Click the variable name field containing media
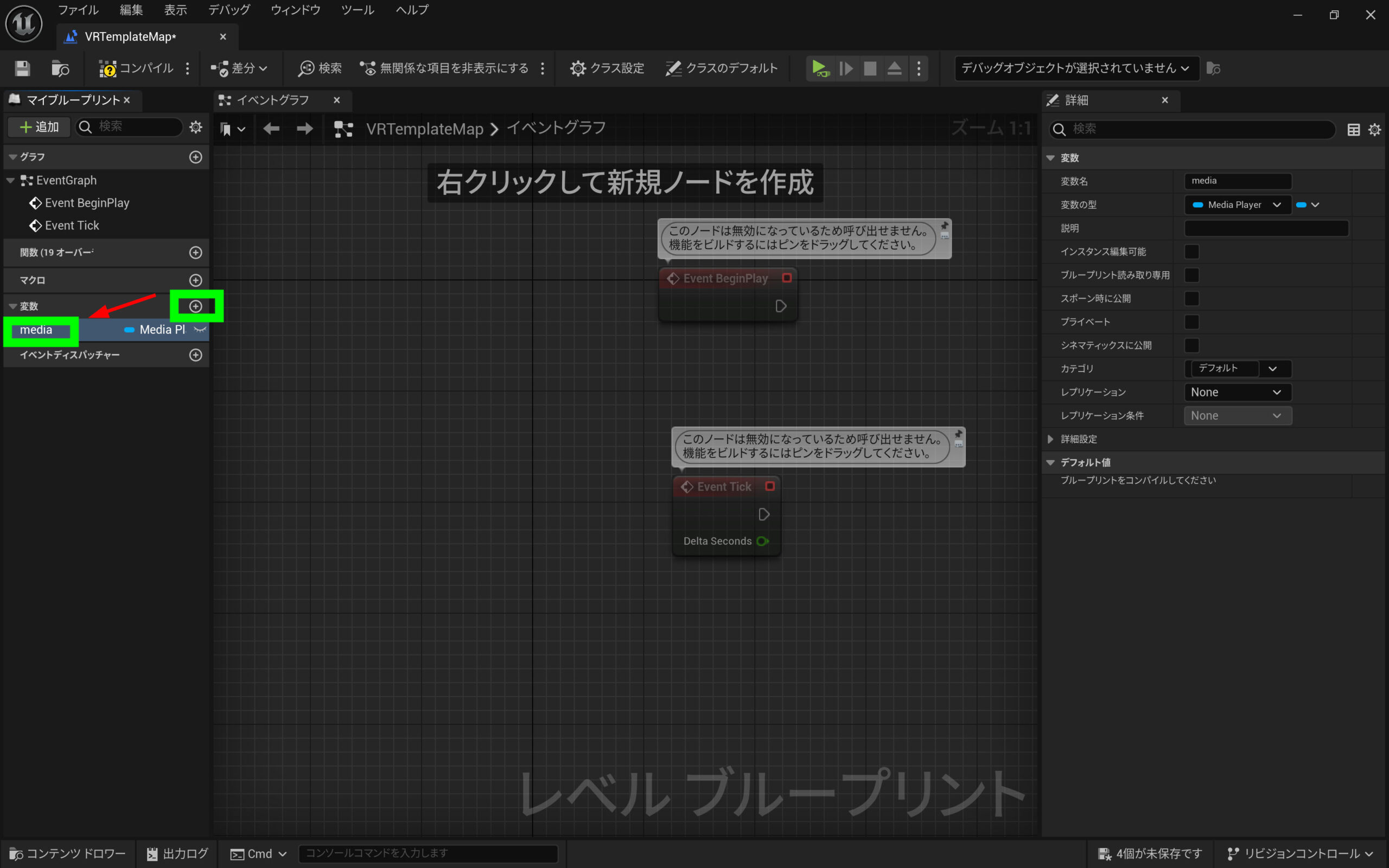The image size is (1389, 868). pos(1237,181)
